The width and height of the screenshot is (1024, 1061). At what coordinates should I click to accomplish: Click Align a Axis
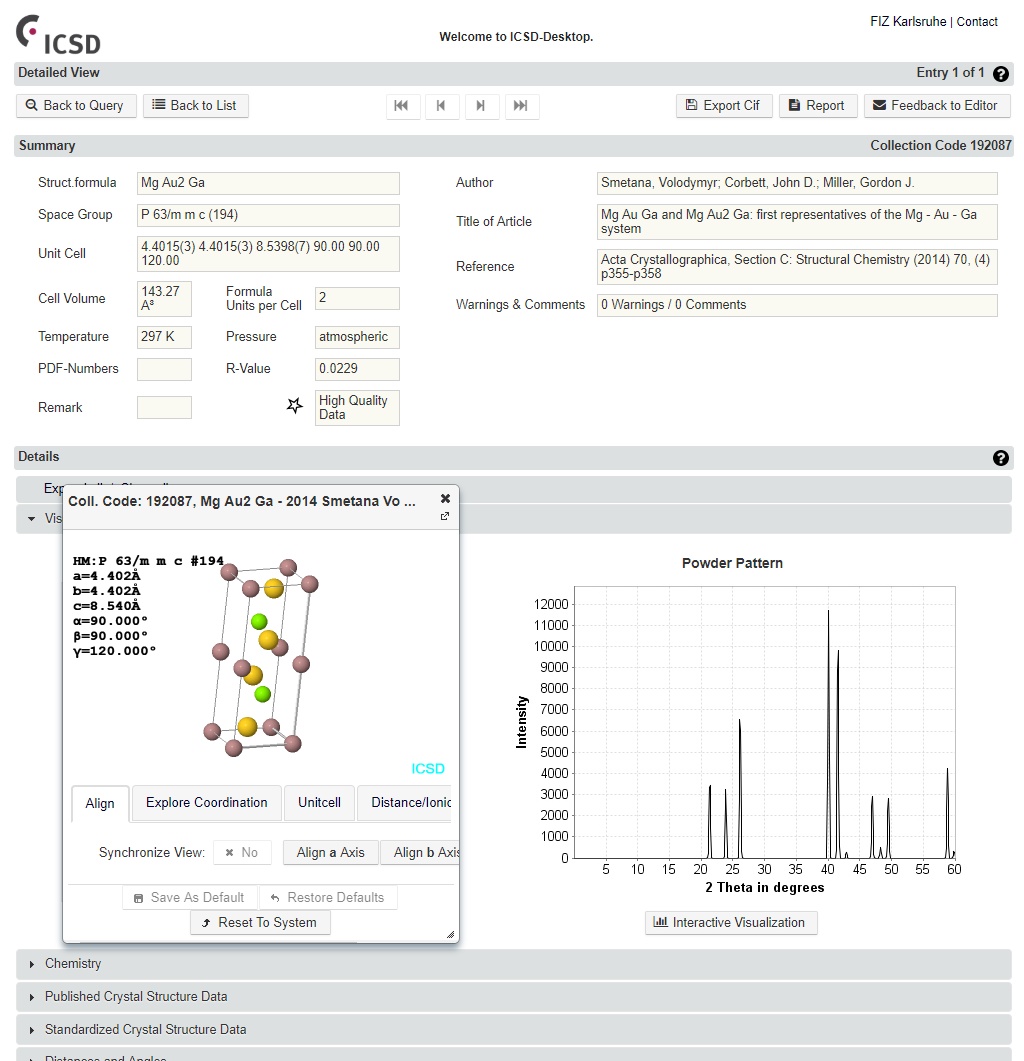pyautogui.click(x=330, y=853)
